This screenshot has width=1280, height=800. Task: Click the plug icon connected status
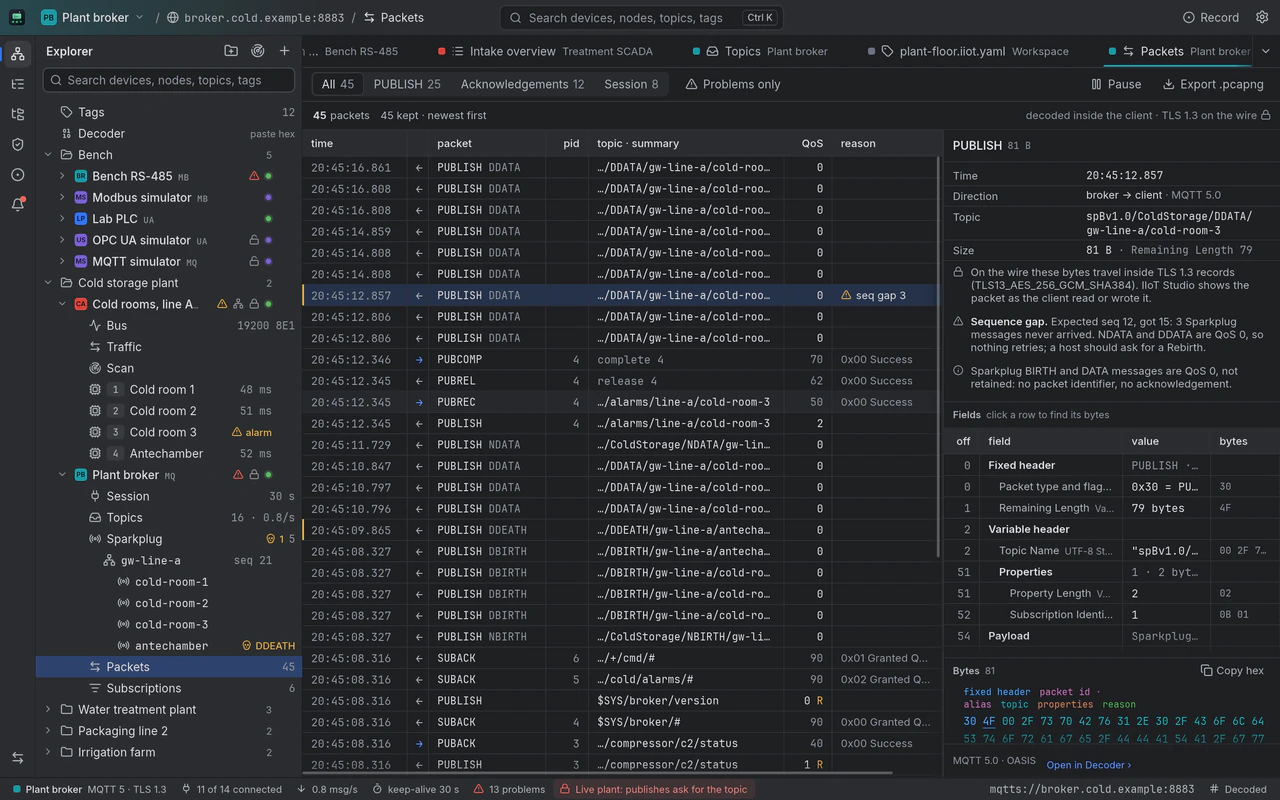pos(232,789)
